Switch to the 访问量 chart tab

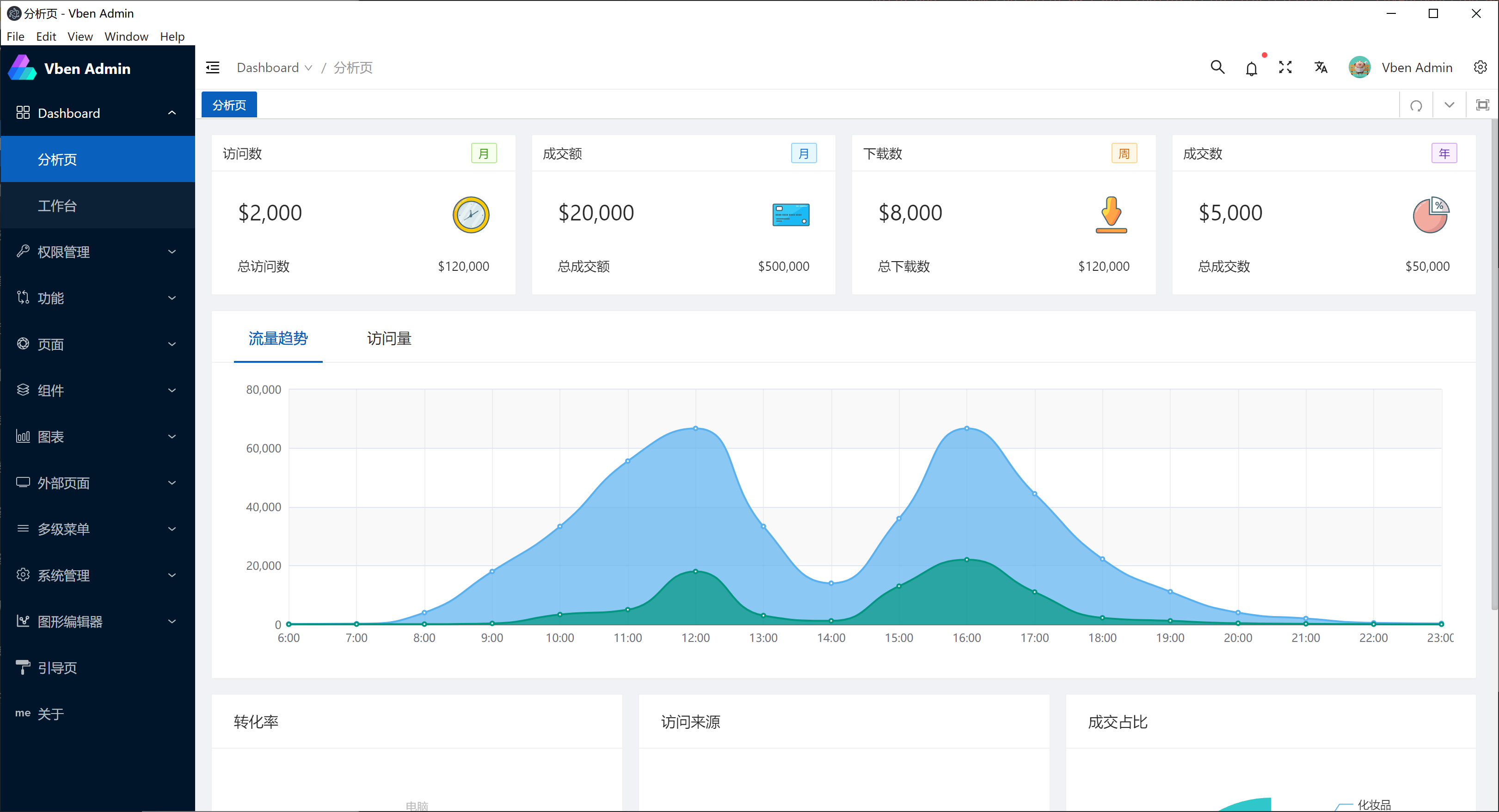coord(389,339)
